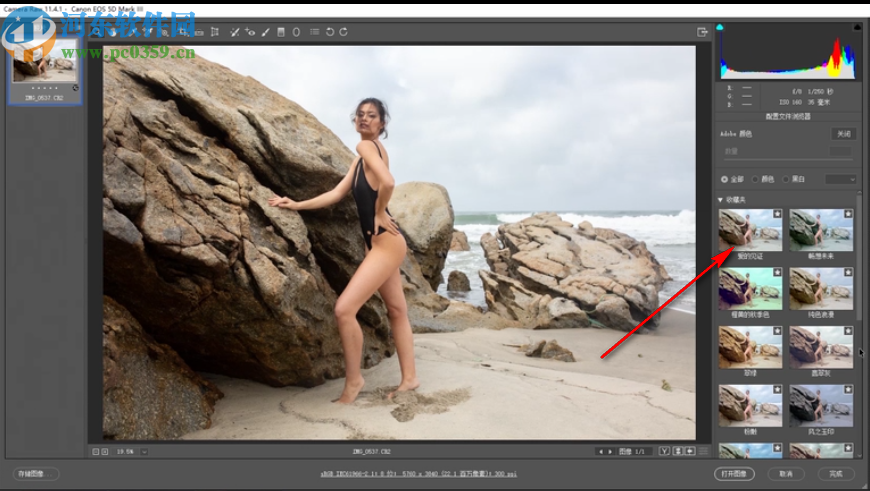The width and height of the screenshot is (870, 491).
Task: Collapse the 收藏夹 profile group
Action: click(x=721, y=200)
